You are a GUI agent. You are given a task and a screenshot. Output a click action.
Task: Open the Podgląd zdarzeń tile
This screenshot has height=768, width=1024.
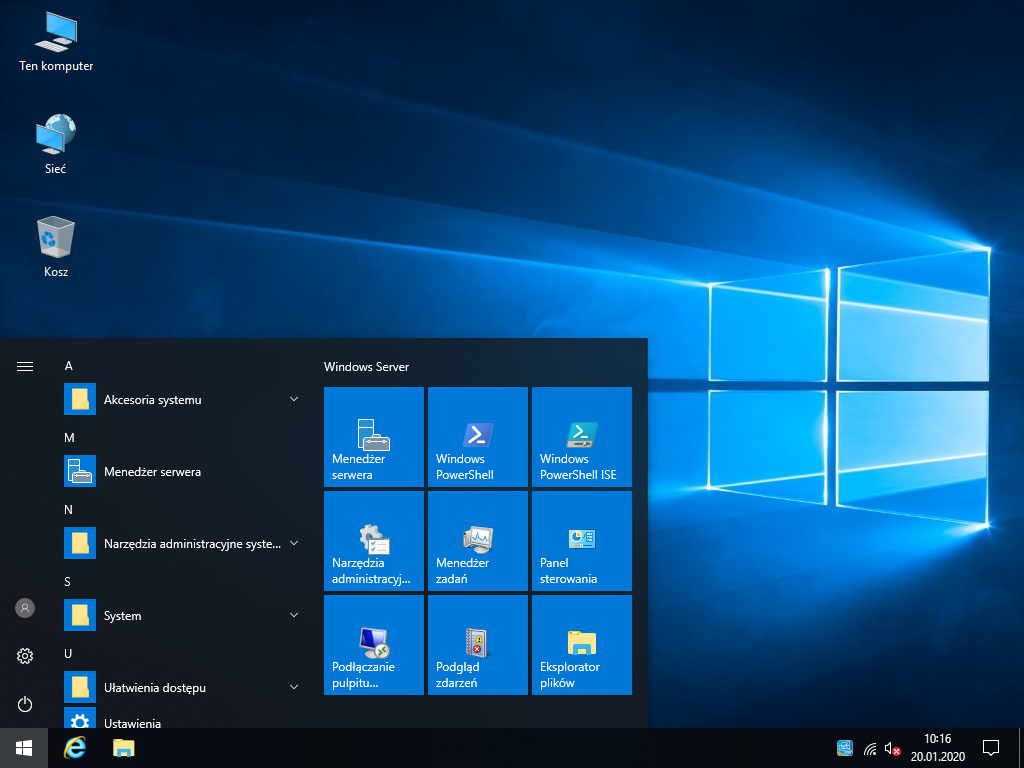(477, 645)
